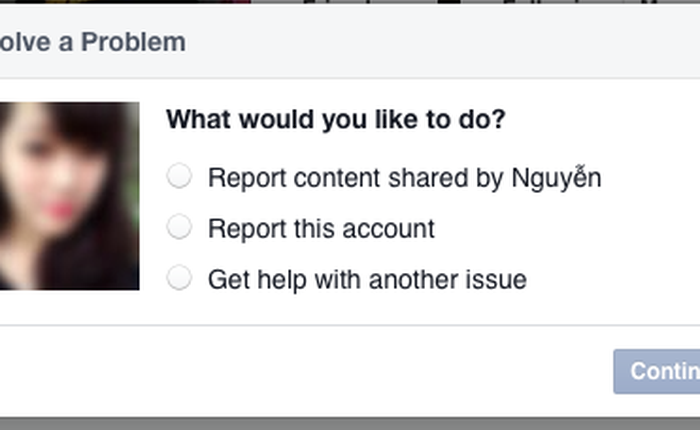Click the name "Nguyễn" in the first option
700x430 pixels.
(556, 178)
